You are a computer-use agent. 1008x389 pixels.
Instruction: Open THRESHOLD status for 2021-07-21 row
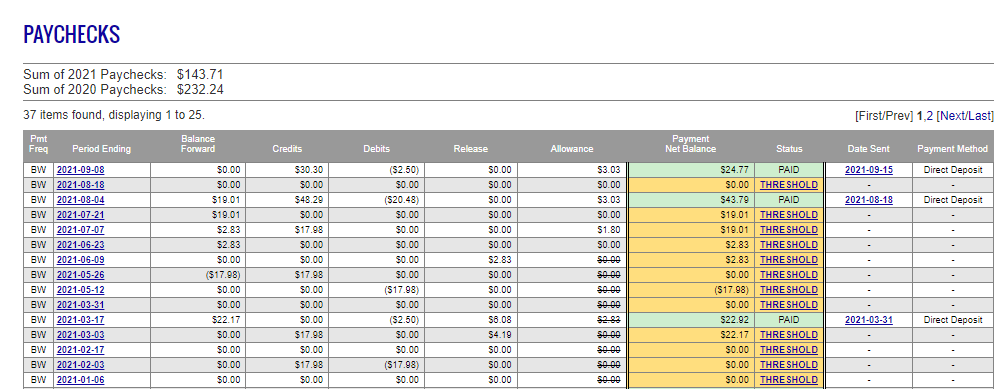pyautogui.click(x=789, y=215)
